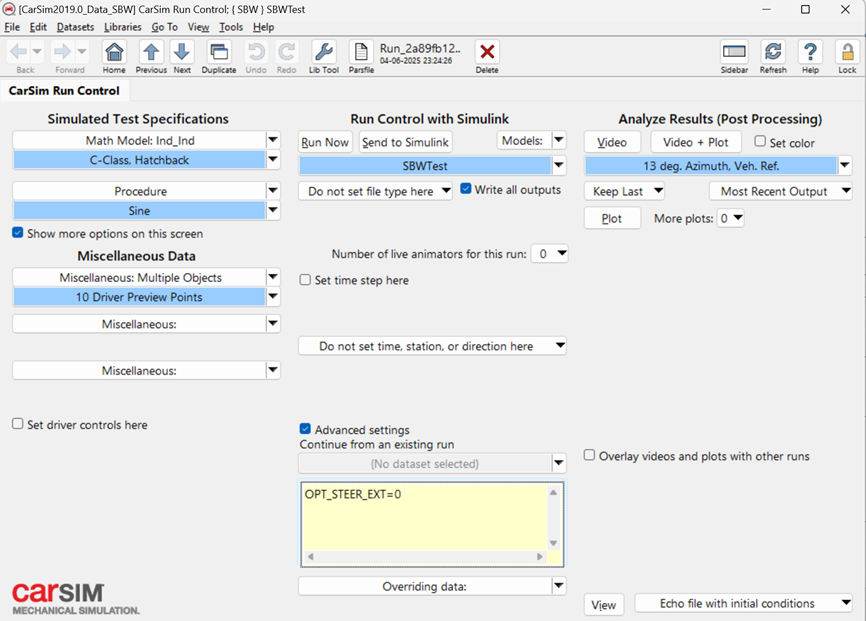Open Most Recent Output dropdown
Screen dimensions: 866x621
coord(781,191)
